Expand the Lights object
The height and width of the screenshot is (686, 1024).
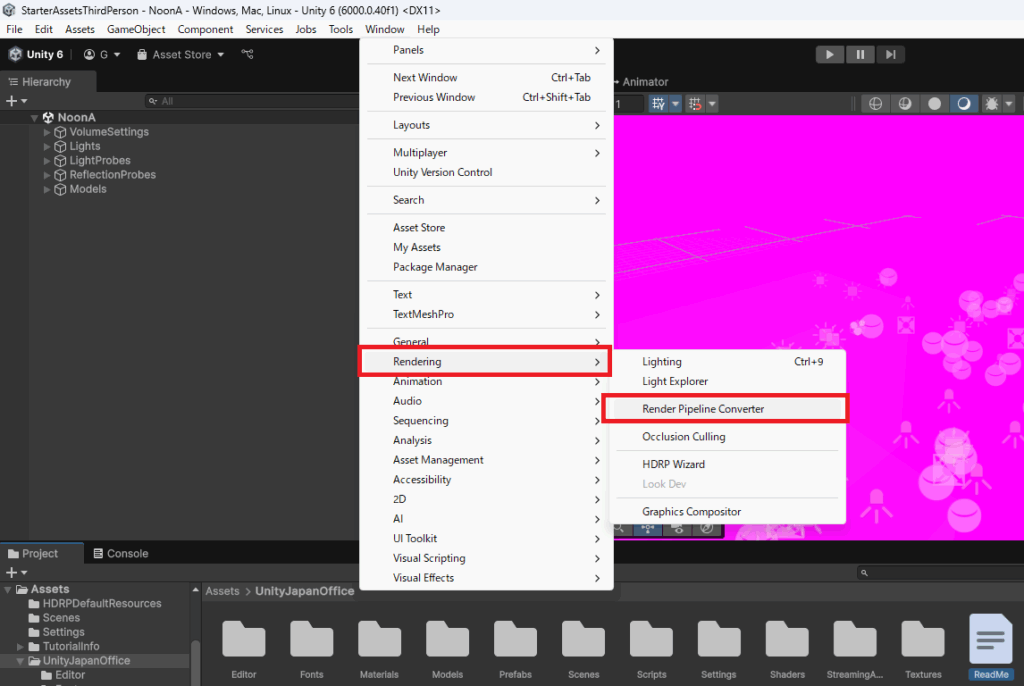[47, 146]
